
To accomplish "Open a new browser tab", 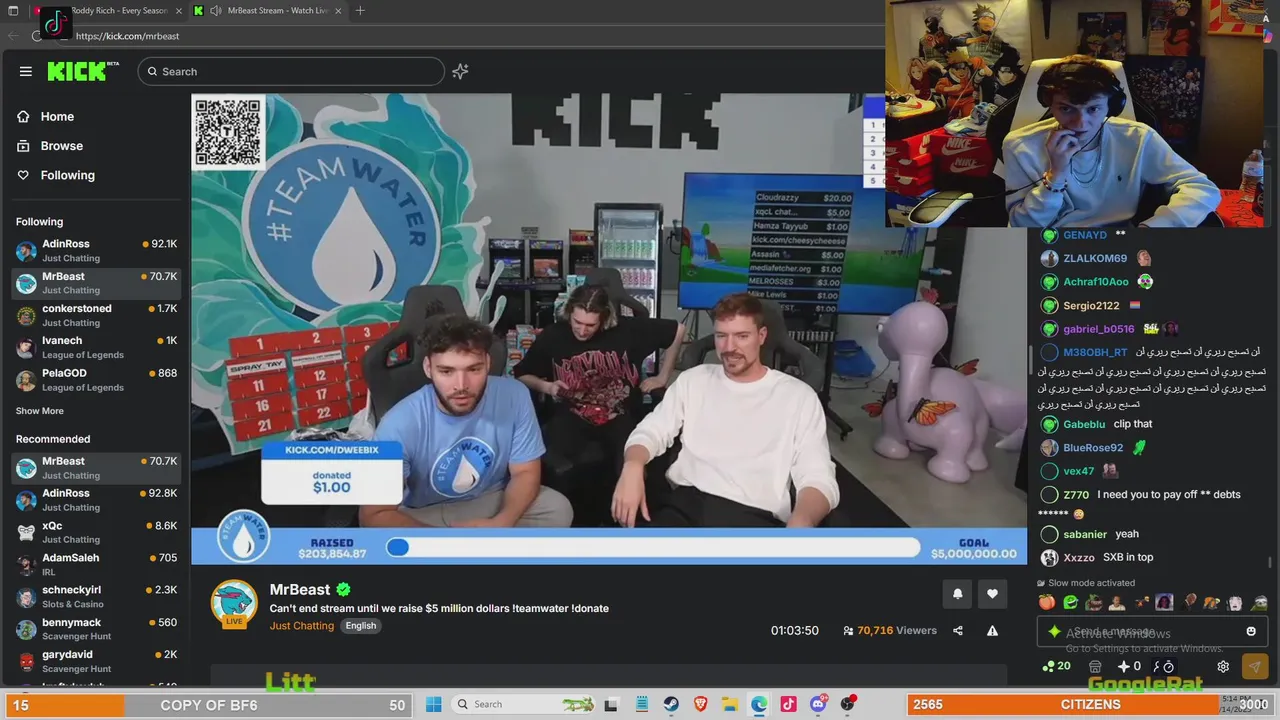I will click(360, 10).
